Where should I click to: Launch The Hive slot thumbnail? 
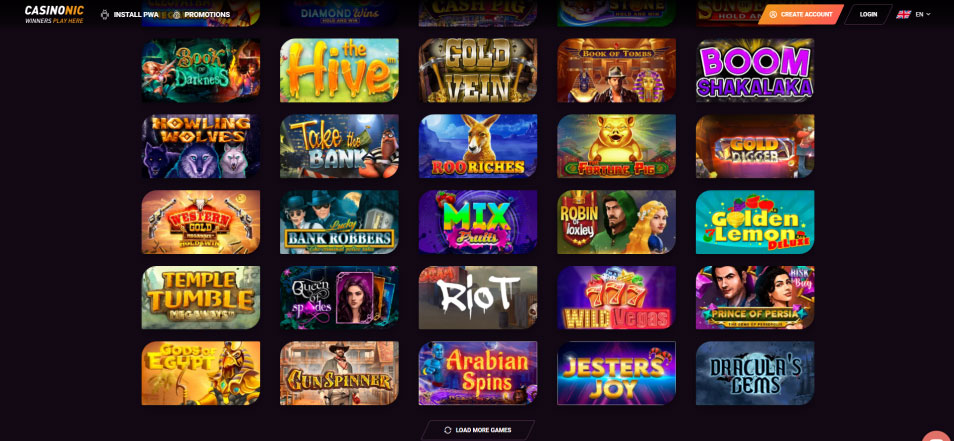point(339,71)
